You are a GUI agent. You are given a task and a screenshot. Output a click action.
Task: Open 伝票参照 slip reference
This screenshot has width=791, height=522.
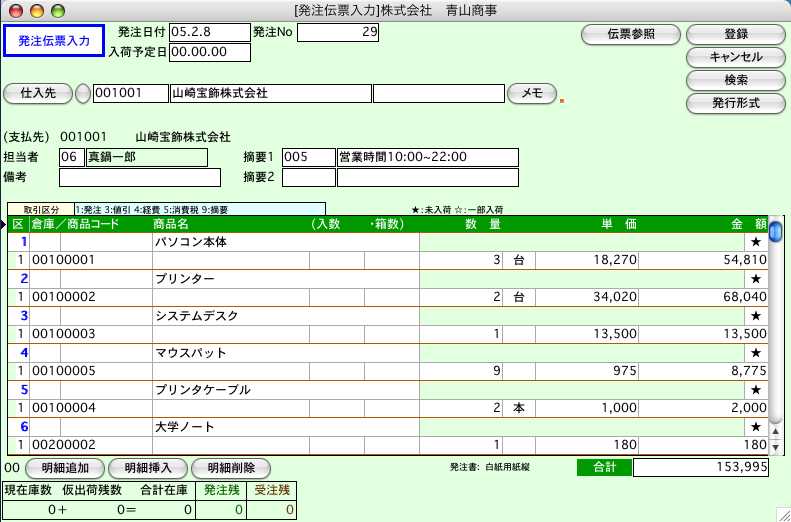coord(630,34)
